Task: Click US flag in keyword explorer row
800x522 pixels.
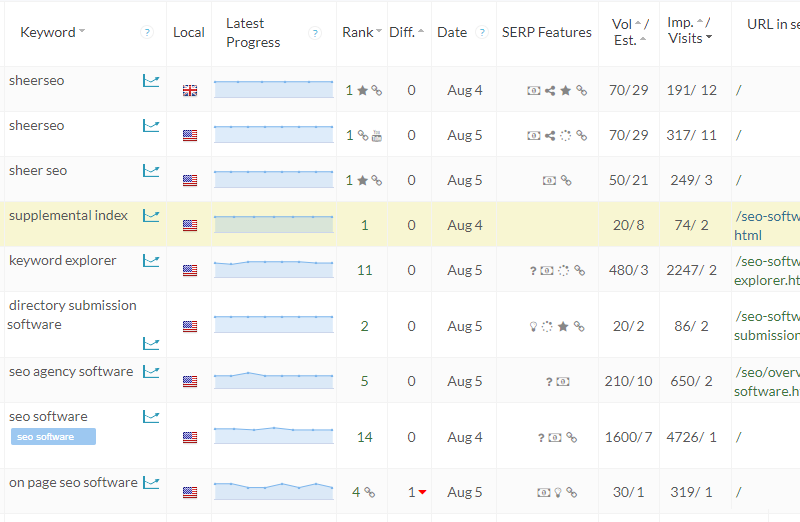Action: (190, 270)
